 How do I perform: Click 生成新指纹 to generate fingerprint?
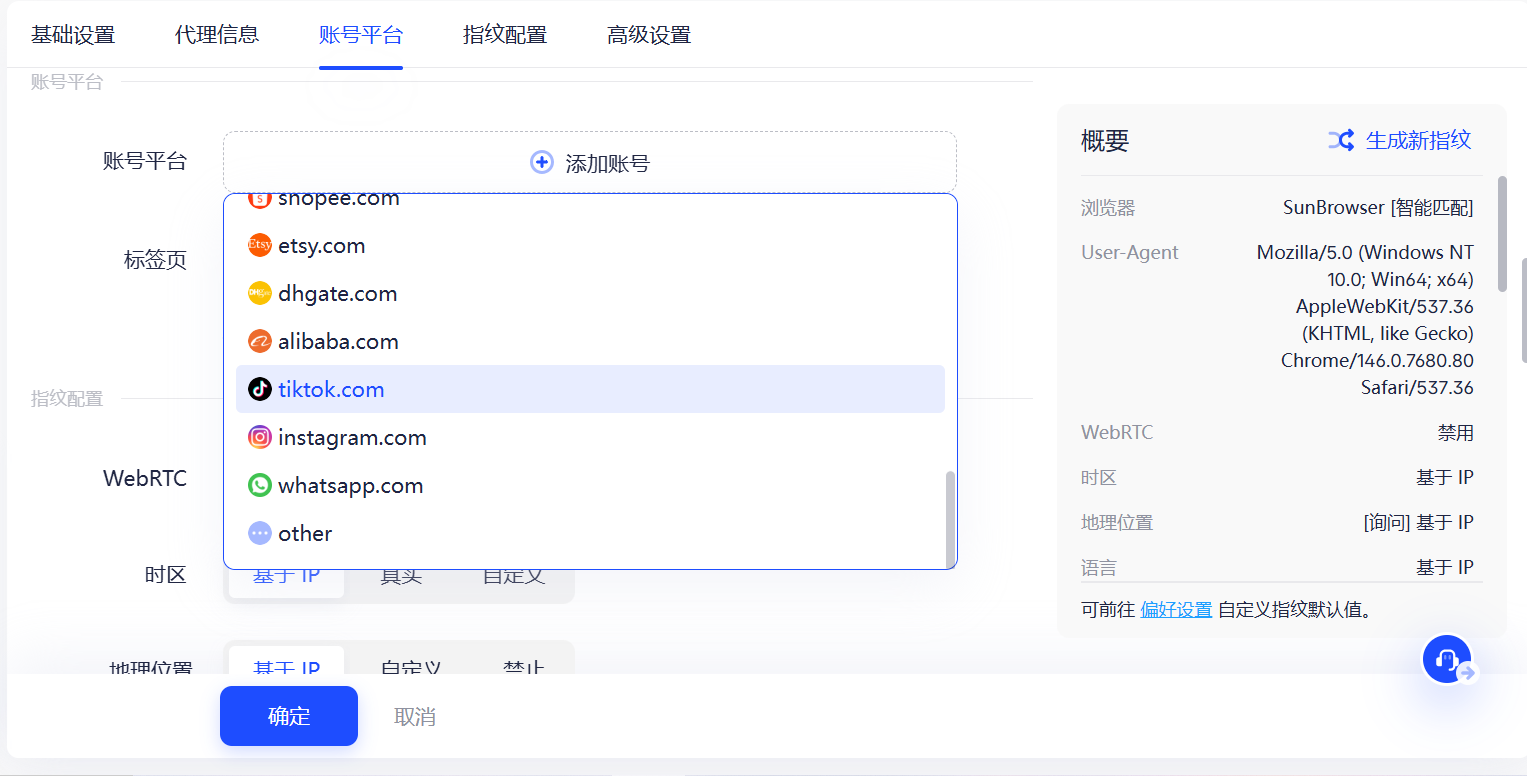[1418, 140]
